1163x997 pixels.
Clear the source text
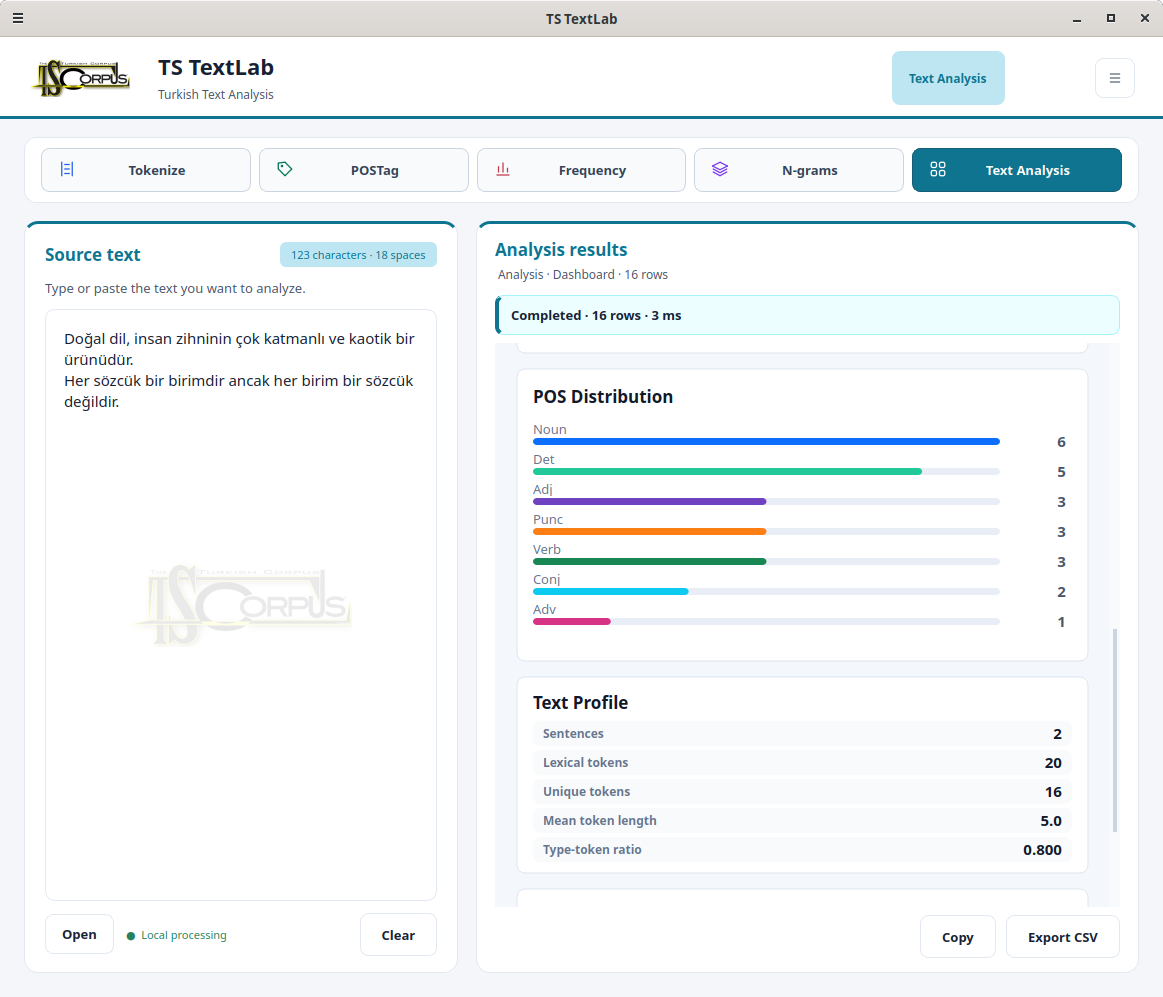[398, 935]
